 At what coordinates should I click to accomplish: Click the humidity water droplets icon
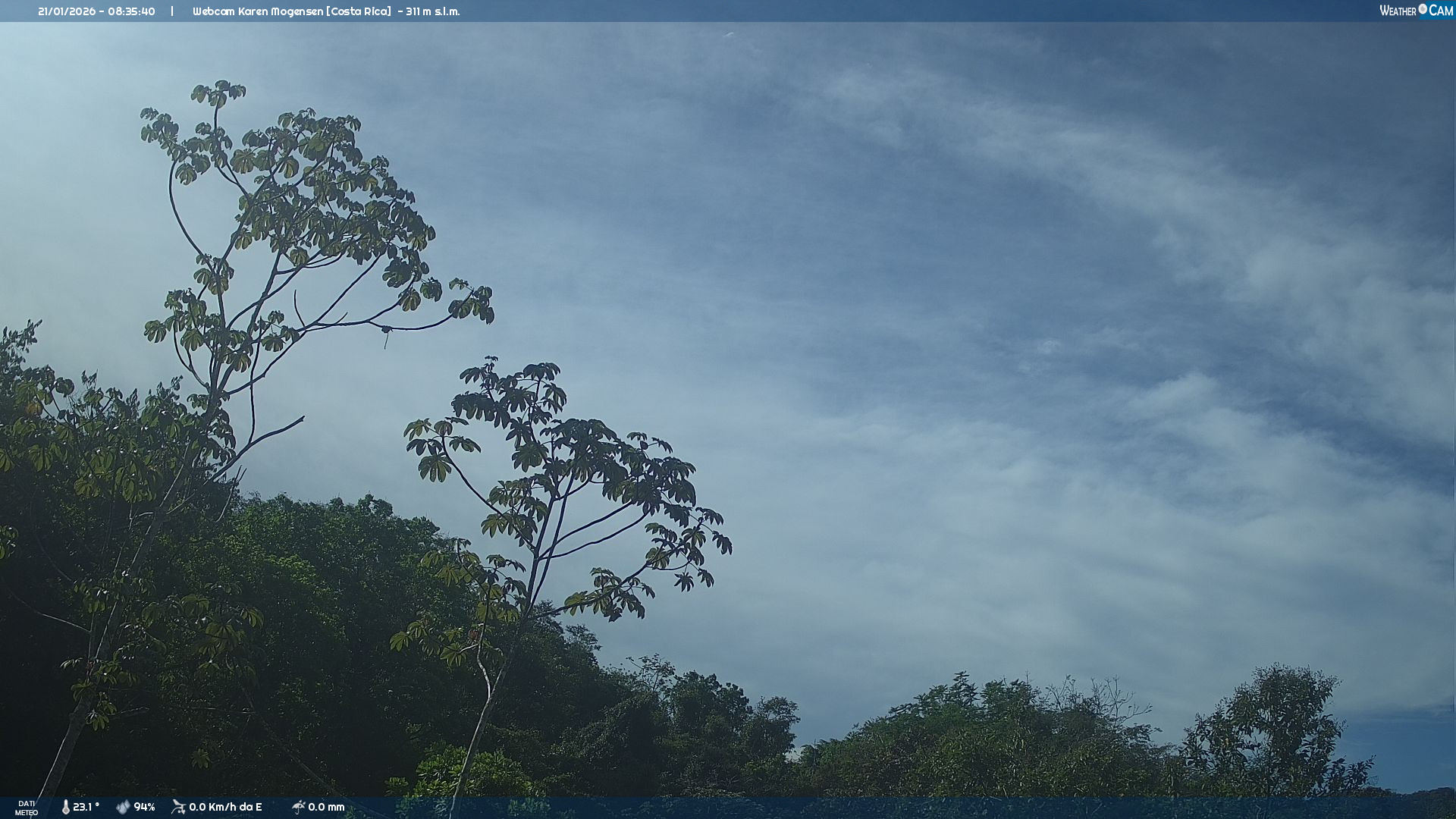click(x=123, y=807)
